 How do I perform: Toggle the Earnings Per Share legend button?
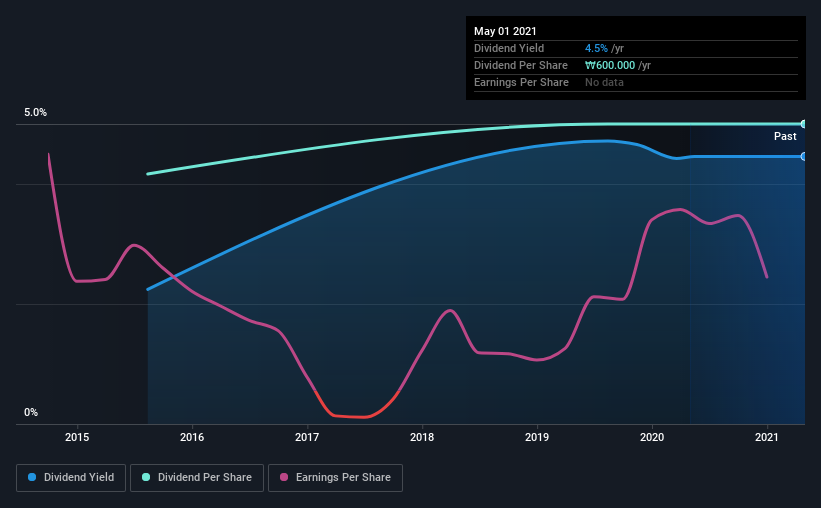[336, 478]
